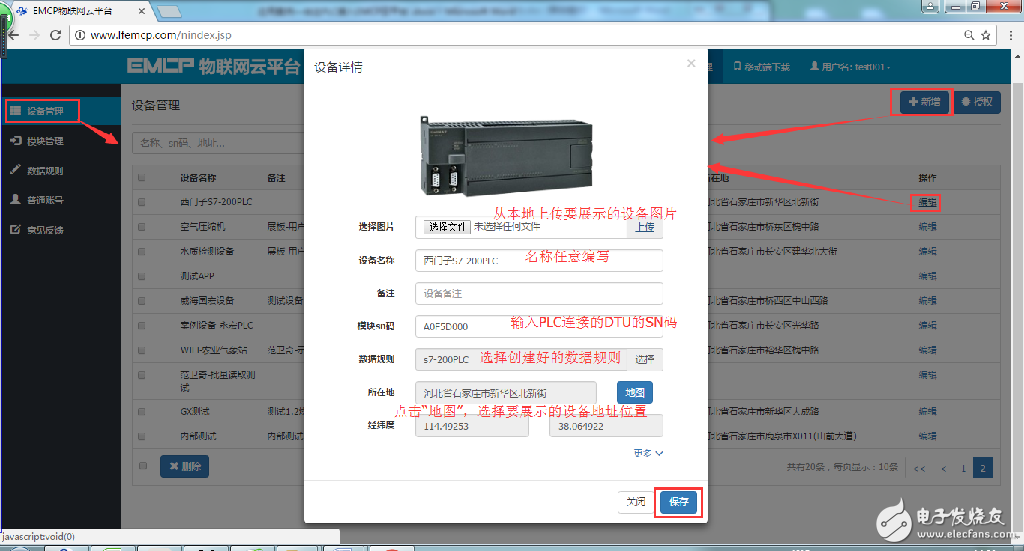
Task: Open a new browser tab
Action: pos(168,11)
